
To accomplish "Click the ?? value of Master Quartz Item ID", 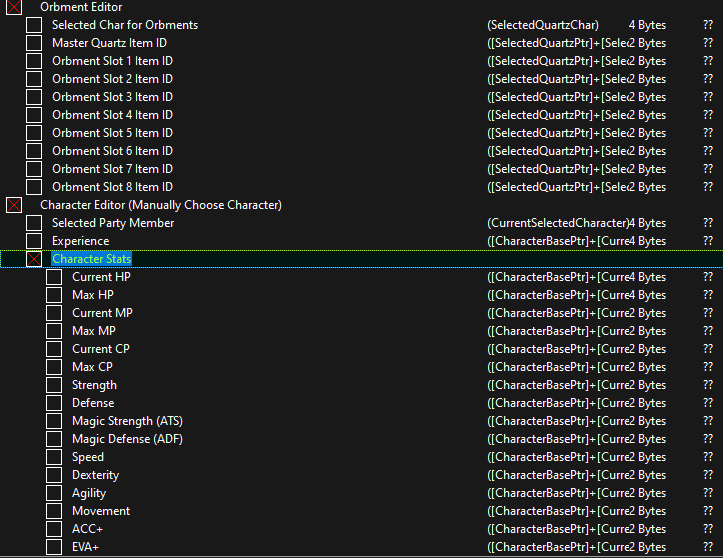I will [x=708, y=43].
